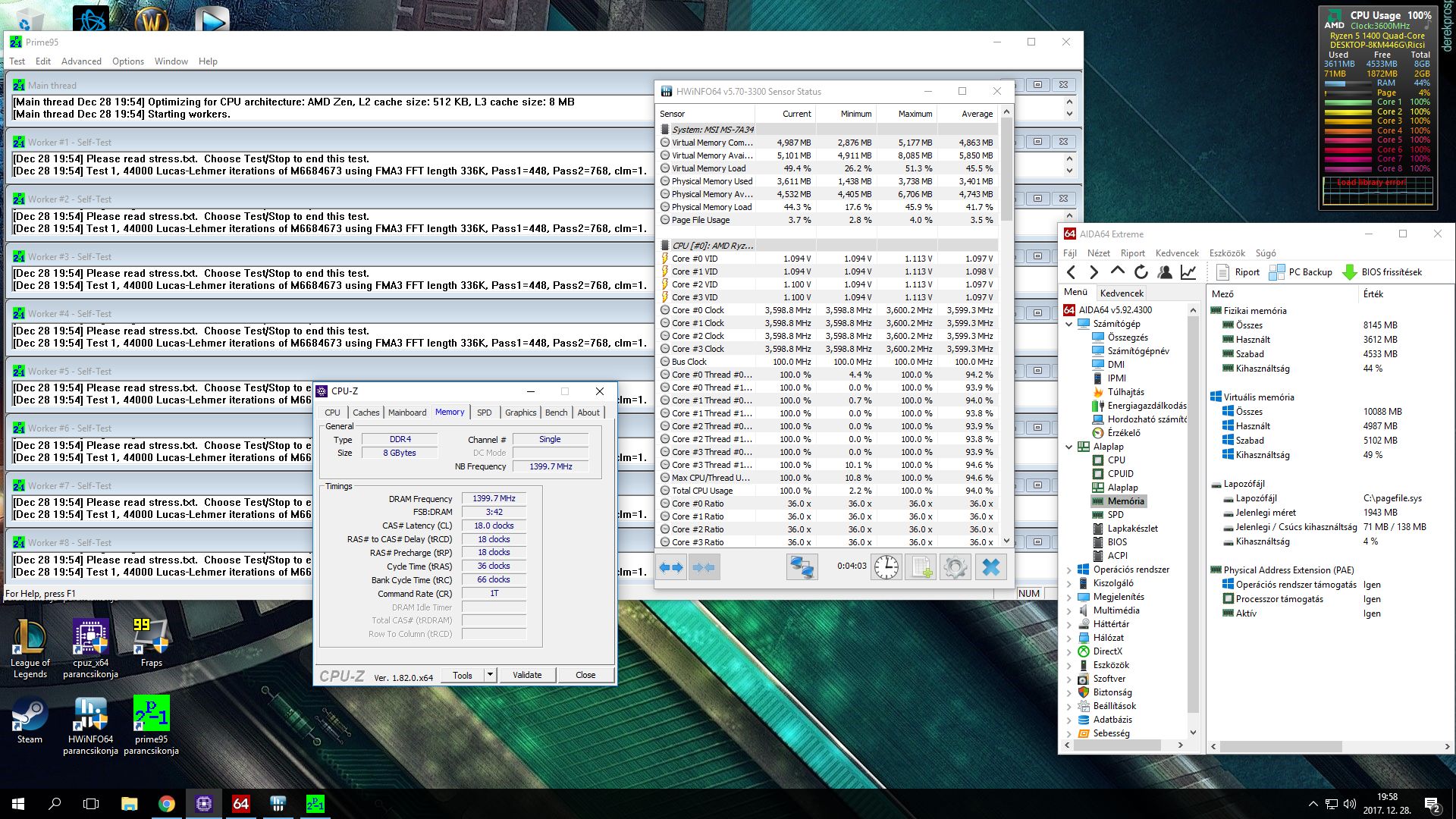1456x819 pixels.
Task: Click HWiNFO network computers icon
Action: coord(802,567)
